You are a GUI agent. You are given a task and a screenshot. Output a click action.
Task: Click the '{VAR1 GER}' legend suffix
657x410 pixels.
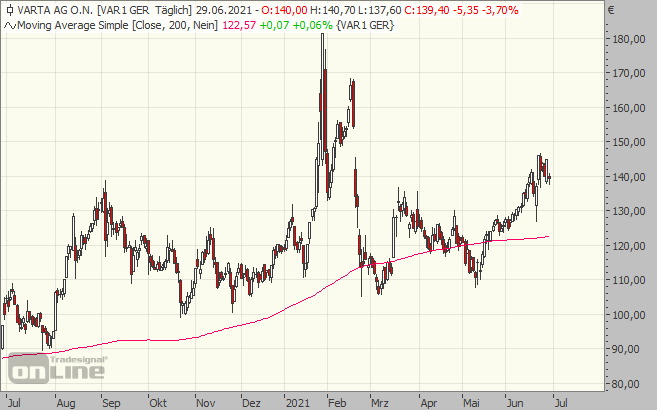365,26
